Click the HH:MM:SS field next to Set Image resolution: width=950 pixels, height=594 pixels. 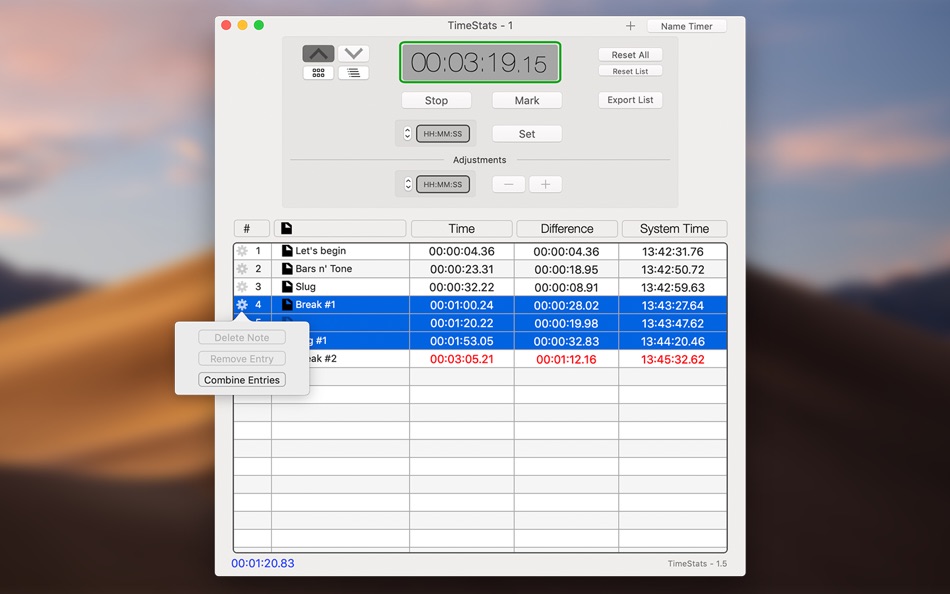pos(443,134)
